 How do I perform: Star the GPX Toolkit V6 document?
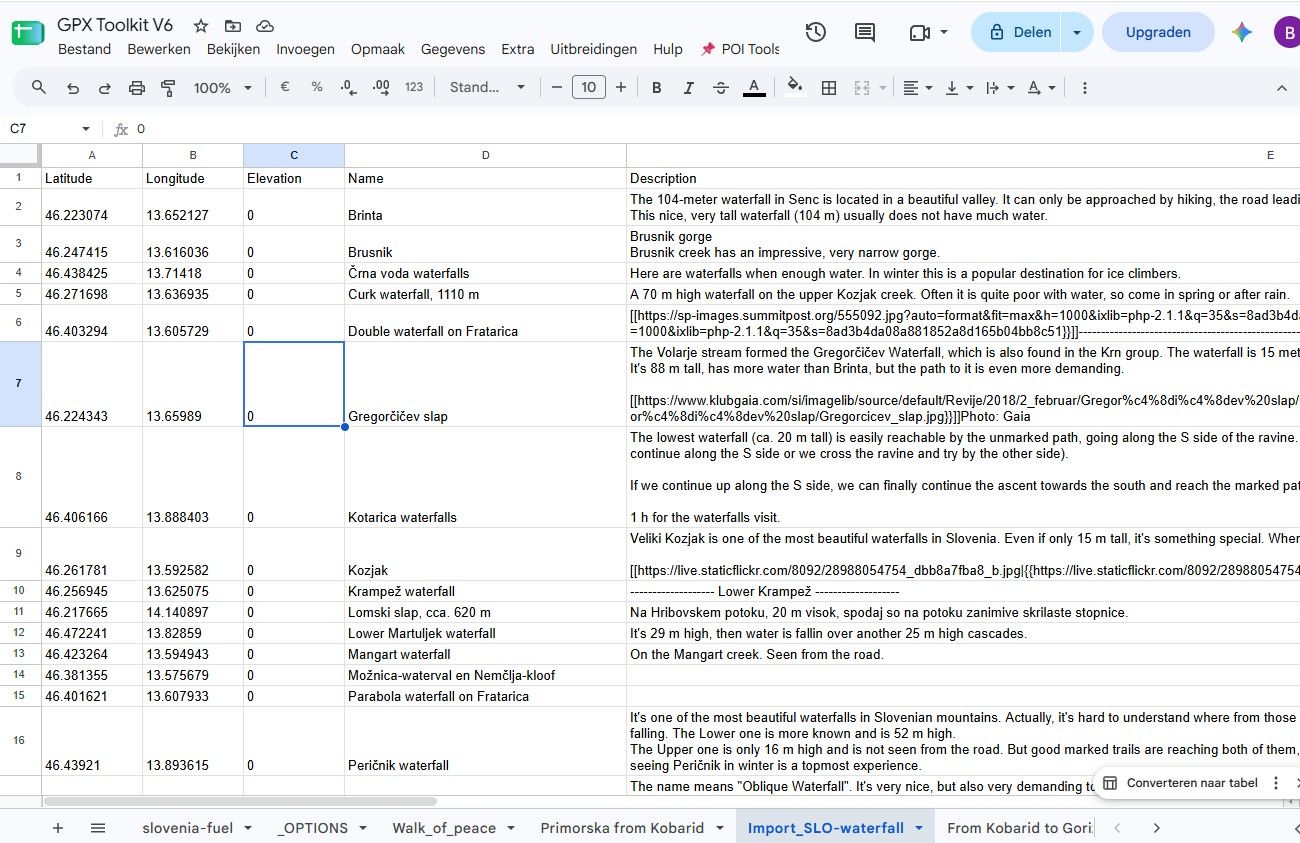coord(201,26)
